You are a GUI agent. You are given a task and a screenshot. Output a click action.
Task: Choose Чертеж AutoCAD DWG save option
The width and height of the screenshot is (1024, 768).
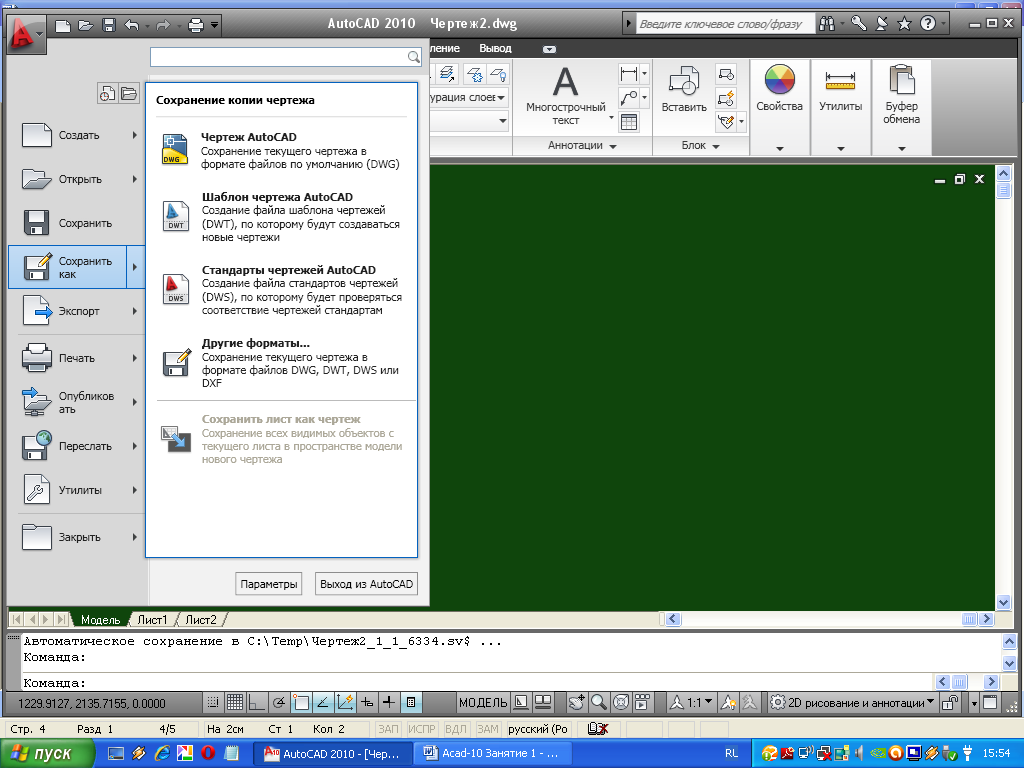tap(281, 150)
